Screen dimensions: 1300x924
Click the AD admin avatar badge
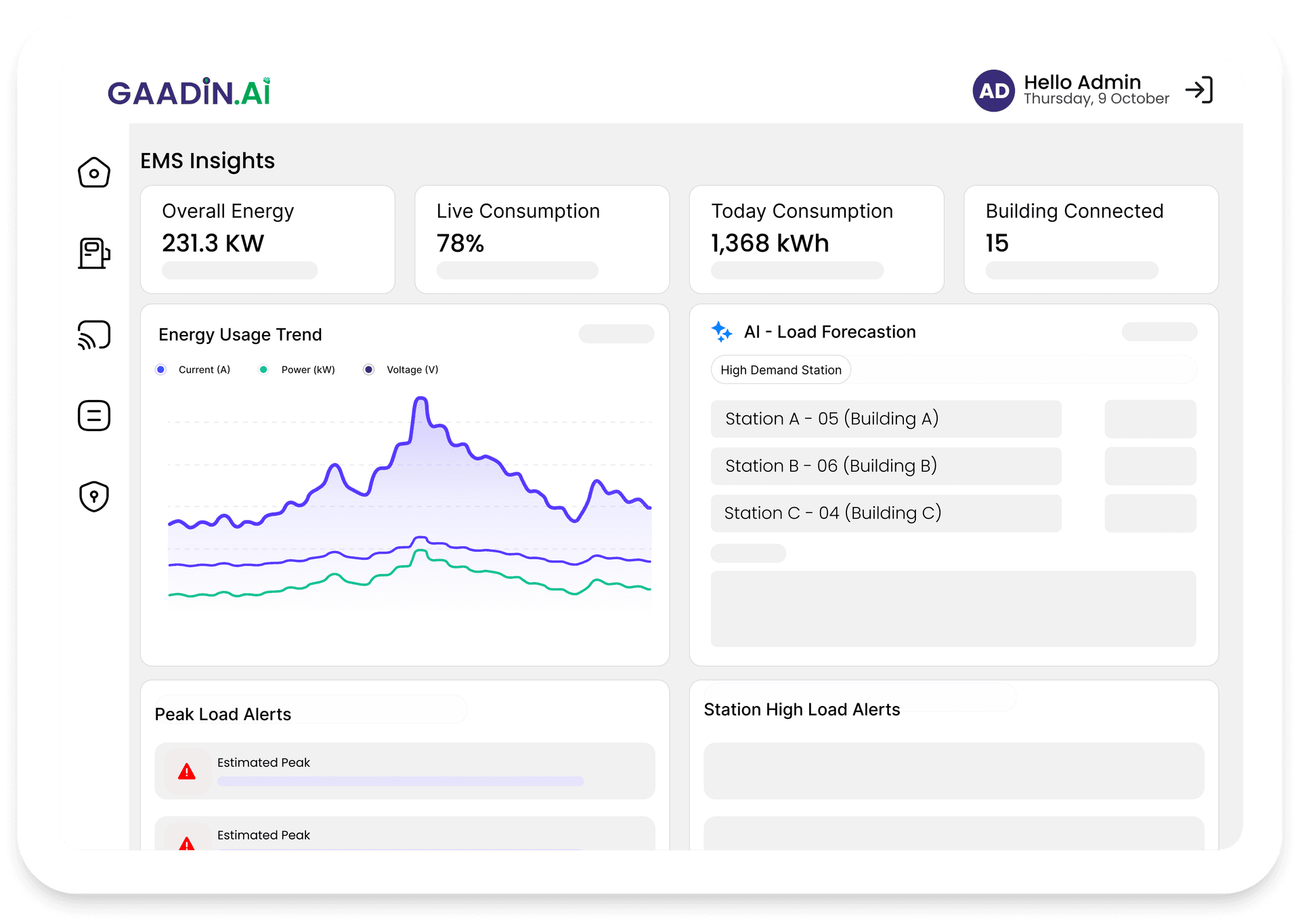[993, 90]
